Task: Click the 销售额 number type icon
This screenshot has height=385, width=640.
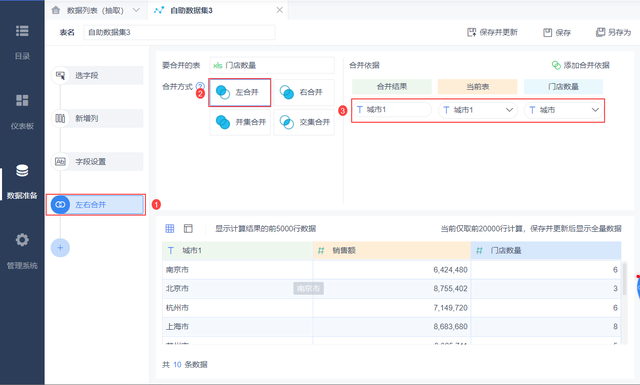Action: [x=321, y=251]
